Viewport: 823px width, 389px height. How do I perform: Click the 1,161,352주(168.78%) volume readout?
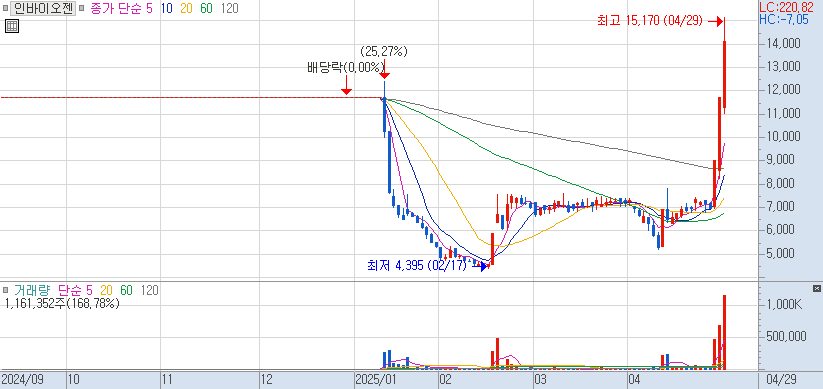click(62, 303)
